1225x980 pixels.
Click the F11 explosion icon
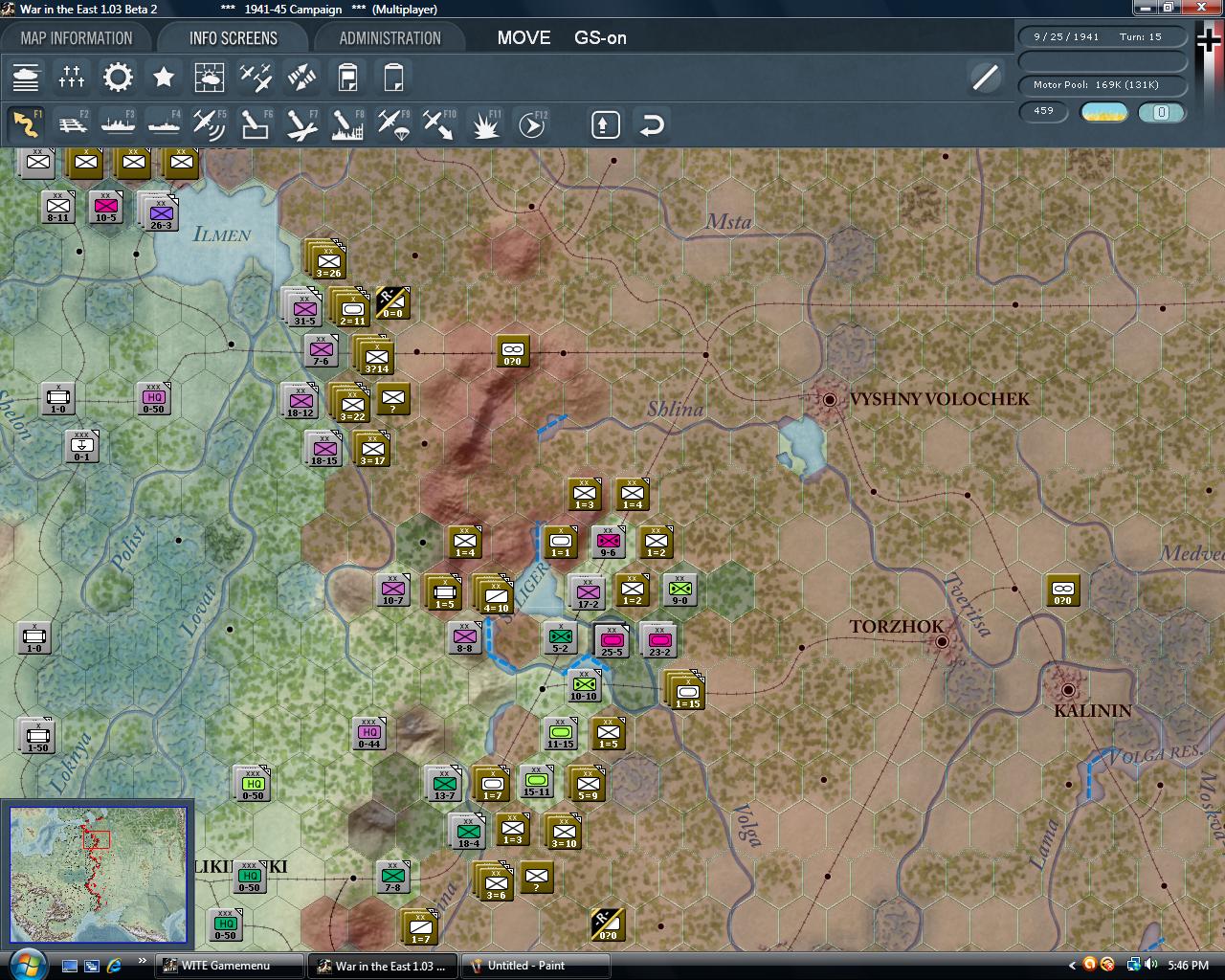(485, 124)
